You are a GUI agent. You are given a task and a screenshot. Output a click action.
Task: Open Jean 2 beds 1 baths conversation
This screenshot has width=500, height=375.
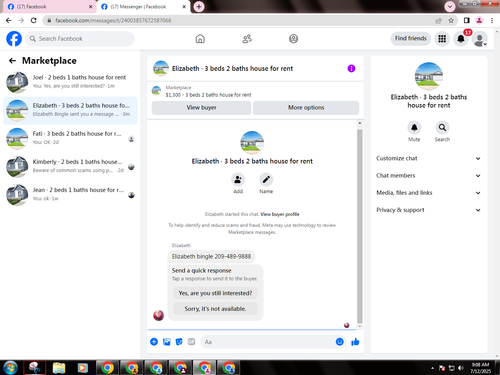(x=70, y=194)
